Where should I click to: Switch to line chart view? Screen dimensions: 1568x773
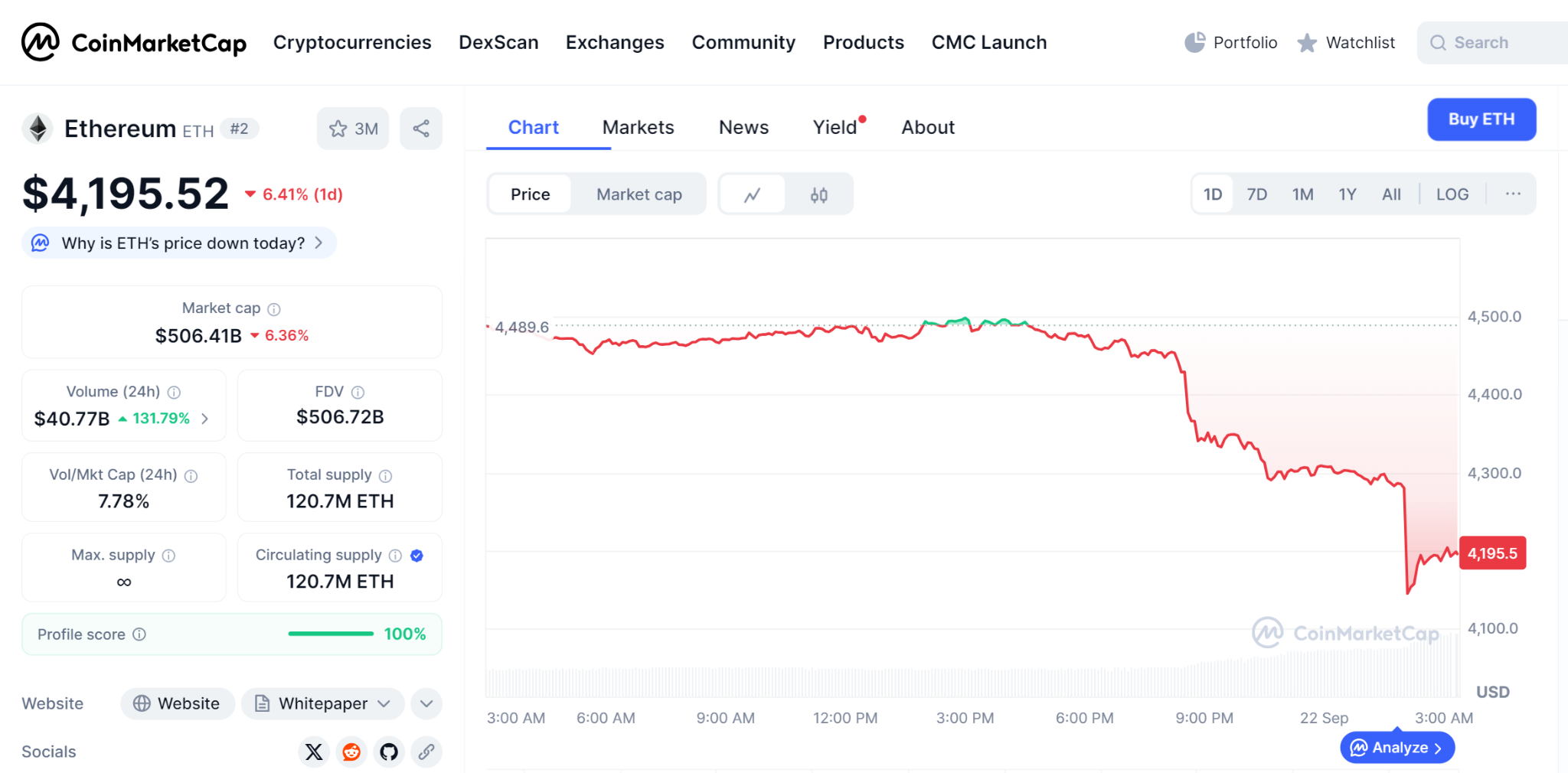point(753,194)
